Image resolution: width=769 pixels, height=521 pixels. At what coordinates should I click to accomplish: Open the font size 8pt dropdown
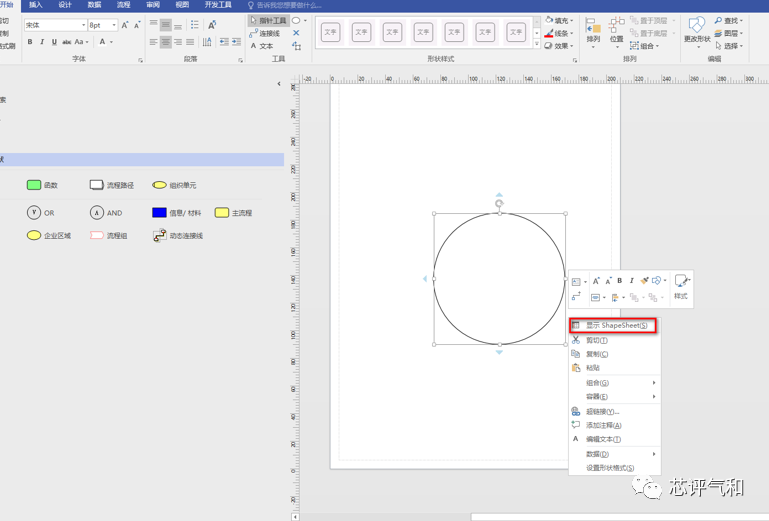click(x=114, y=25)
